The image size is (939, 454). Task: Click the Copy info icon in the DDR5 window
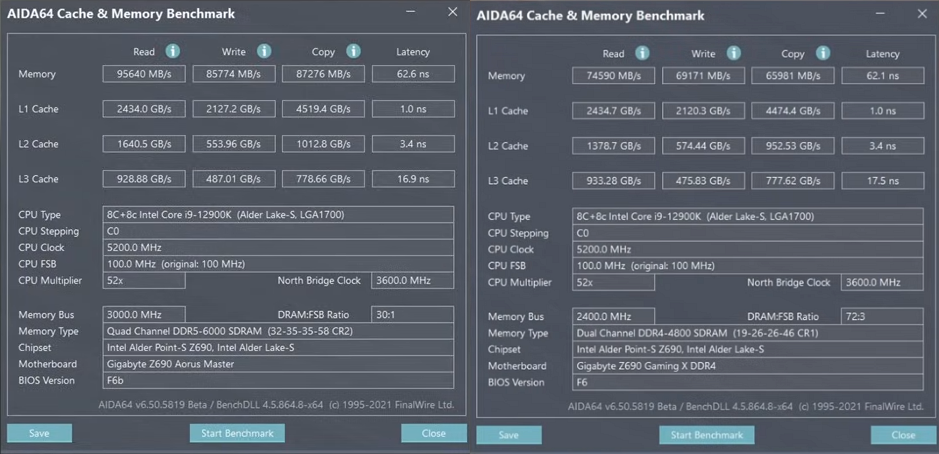point(353,52)
